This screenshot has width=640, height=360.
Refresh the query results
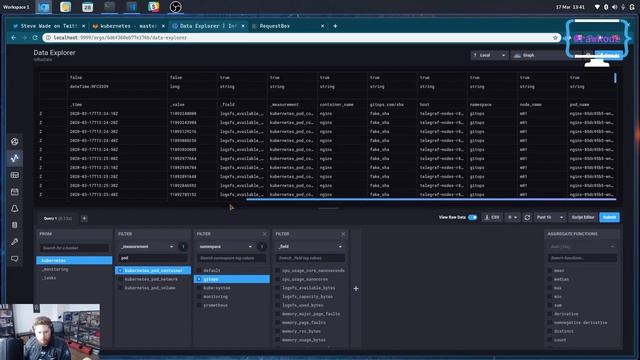527,218
